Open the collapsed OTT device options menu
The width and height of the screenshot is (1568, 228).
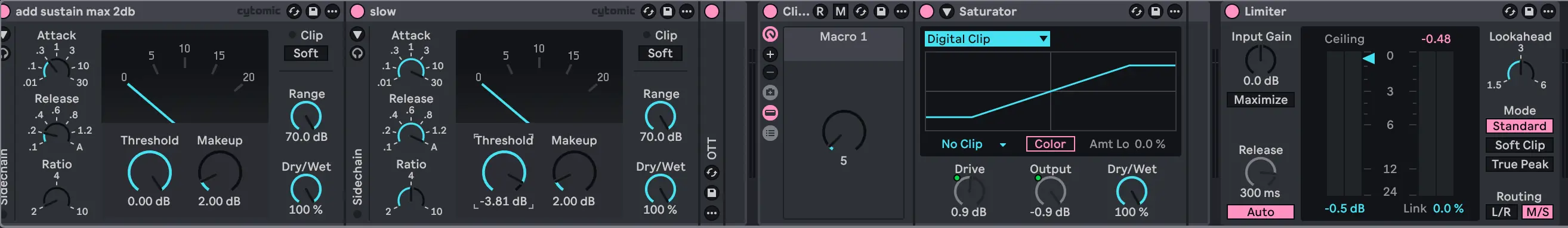tap(712, 213)
